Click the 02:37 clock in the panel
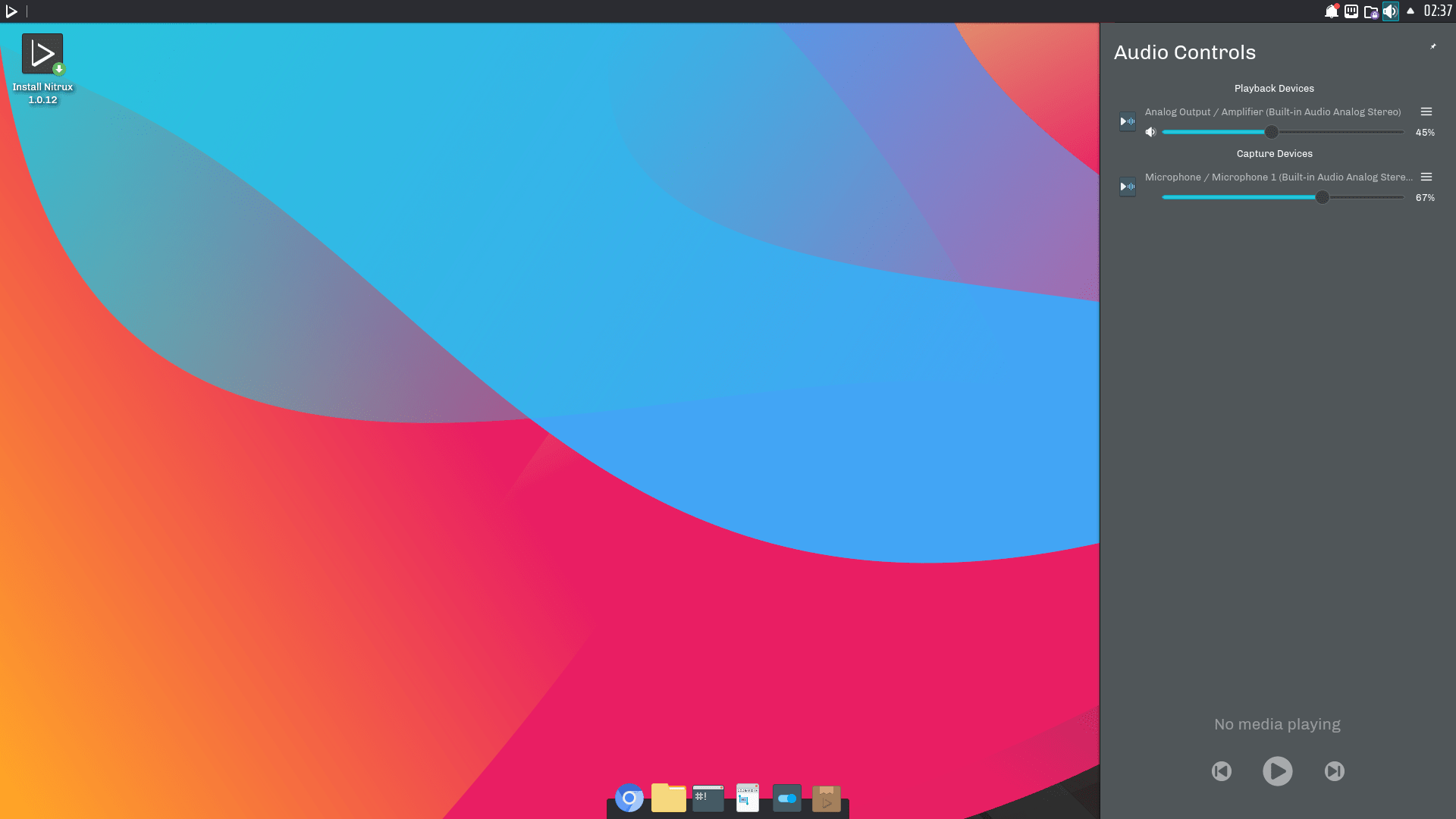Screen dimensions: 1456x819 [x=1438, y=11]
